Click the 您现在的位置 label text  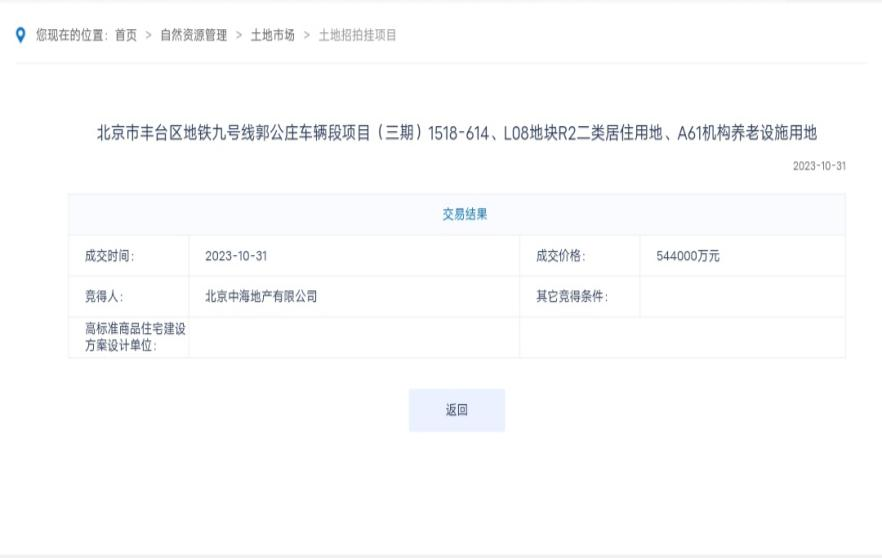[x=72, y=35]
